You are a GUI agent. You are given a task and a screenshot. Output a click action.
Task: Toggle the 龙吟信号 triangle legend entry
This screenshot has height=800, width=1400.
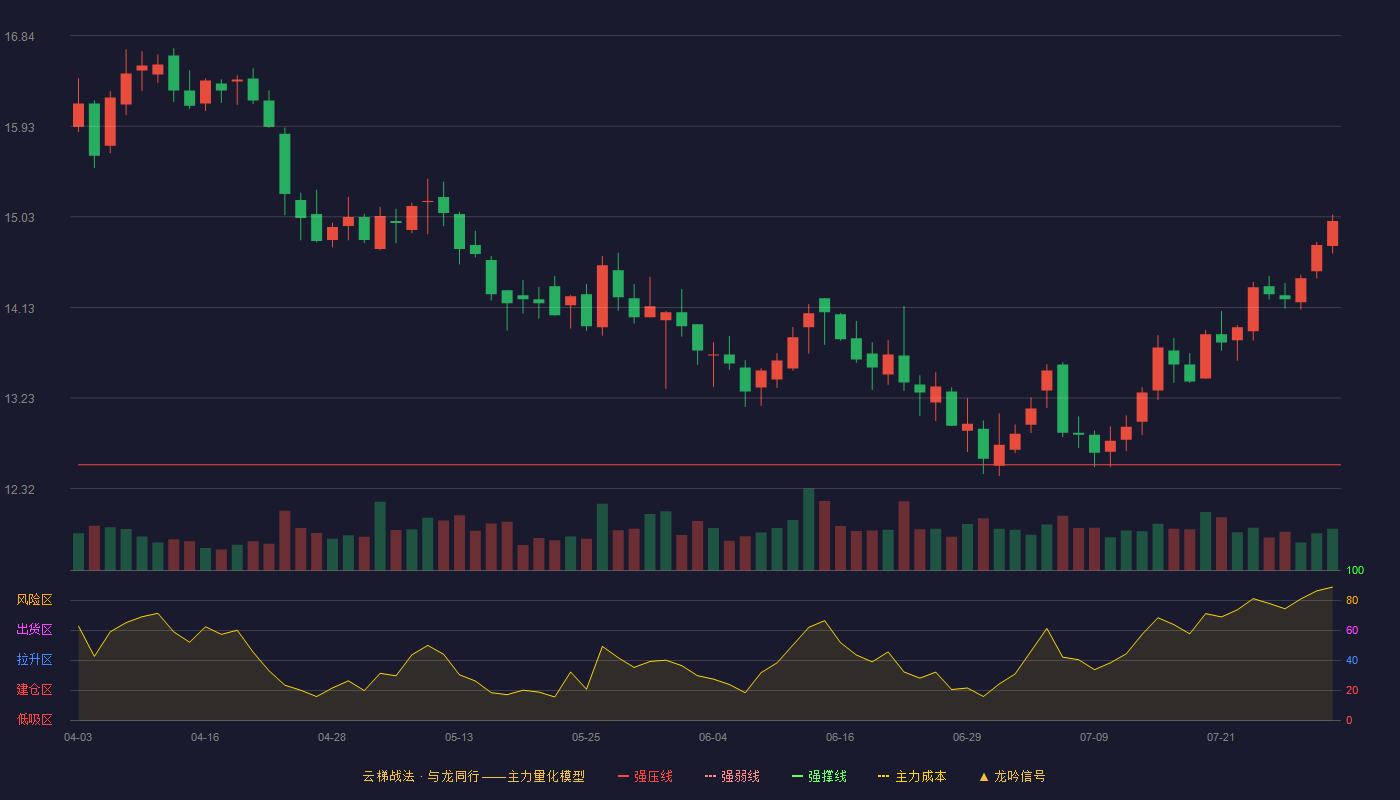pos(1012,776)
